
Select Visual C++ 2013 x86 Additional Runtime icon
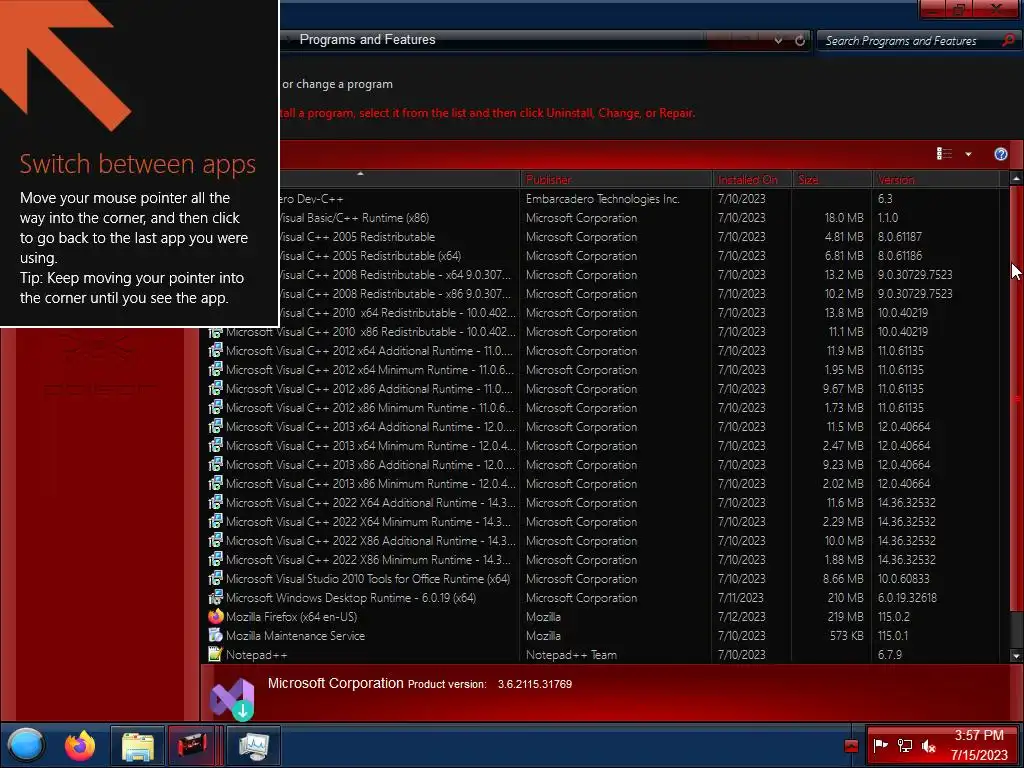pos(216,464)
